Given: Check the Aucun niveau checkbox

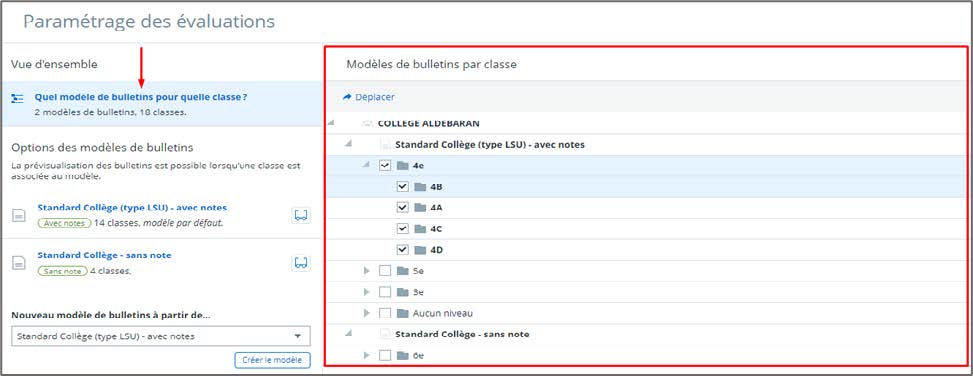Looking at the screenshot, I should 385,313.
